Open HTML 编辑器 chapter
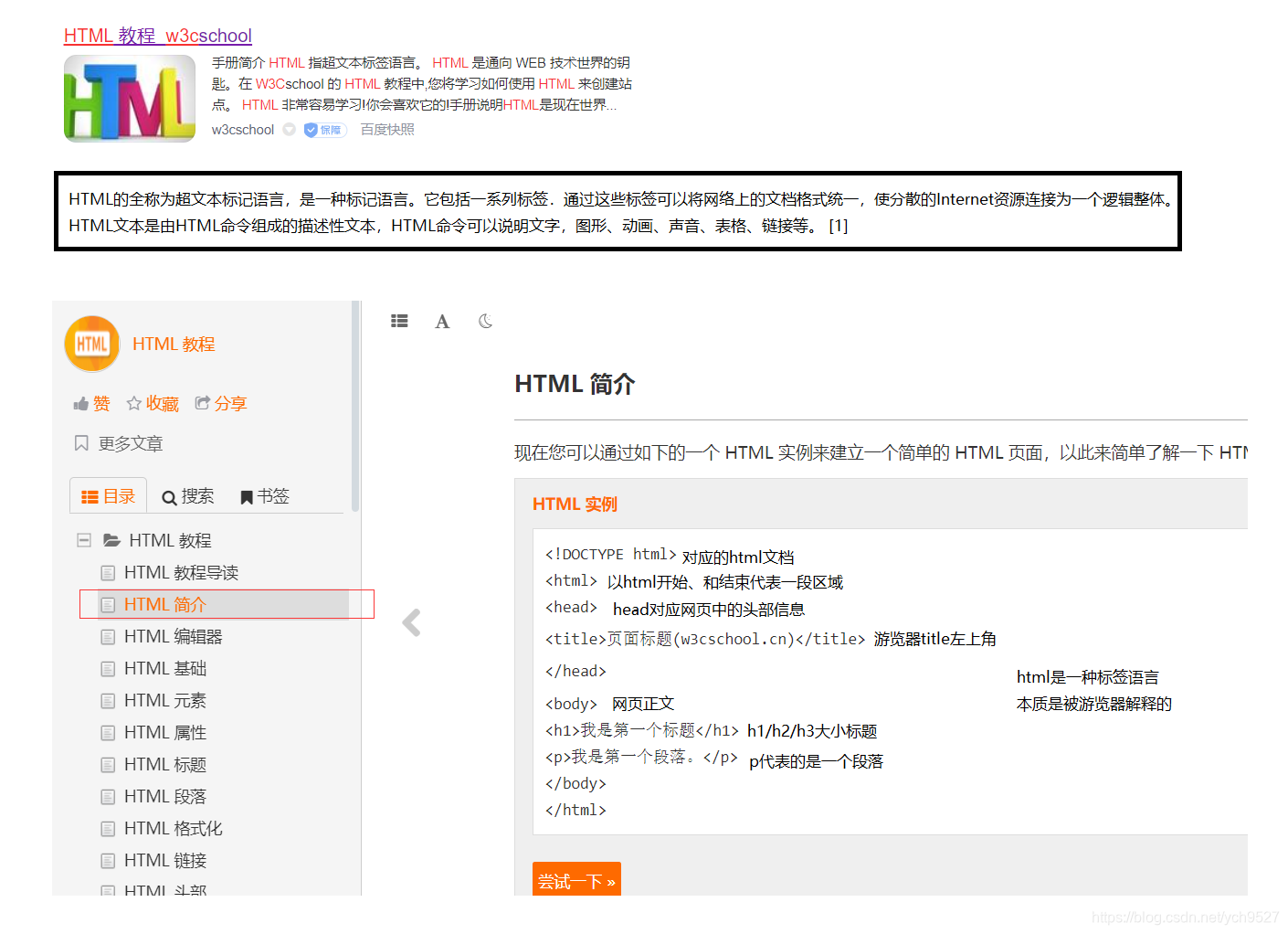The width and height of the screenshot is (1288, 934). pos(174,636)
